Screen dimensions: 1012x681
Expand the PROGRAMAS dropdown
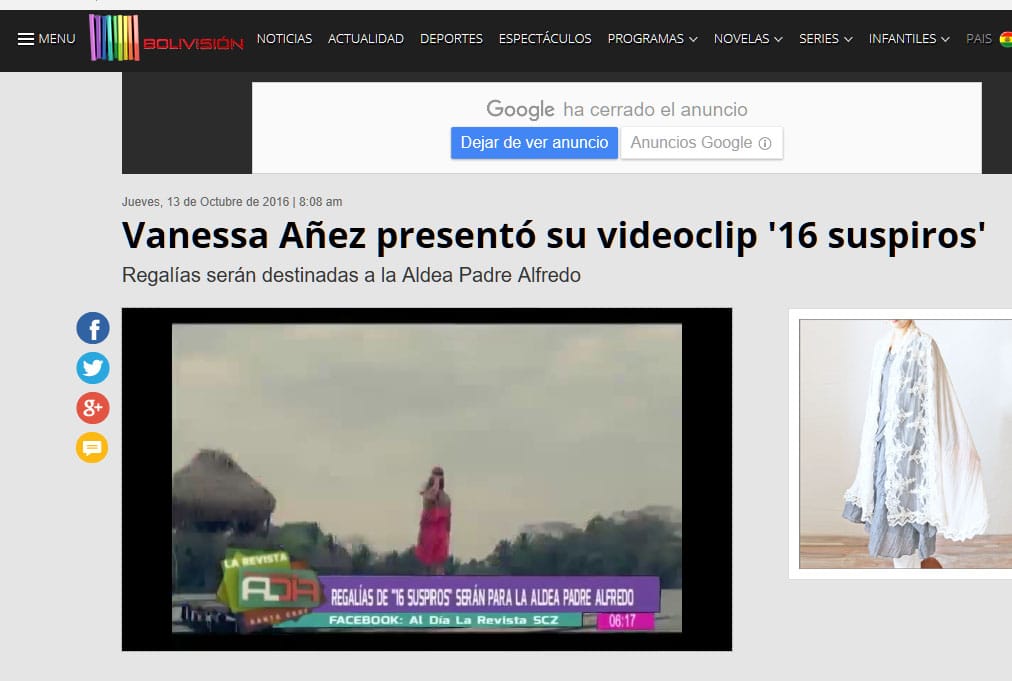tap(653, 39)
